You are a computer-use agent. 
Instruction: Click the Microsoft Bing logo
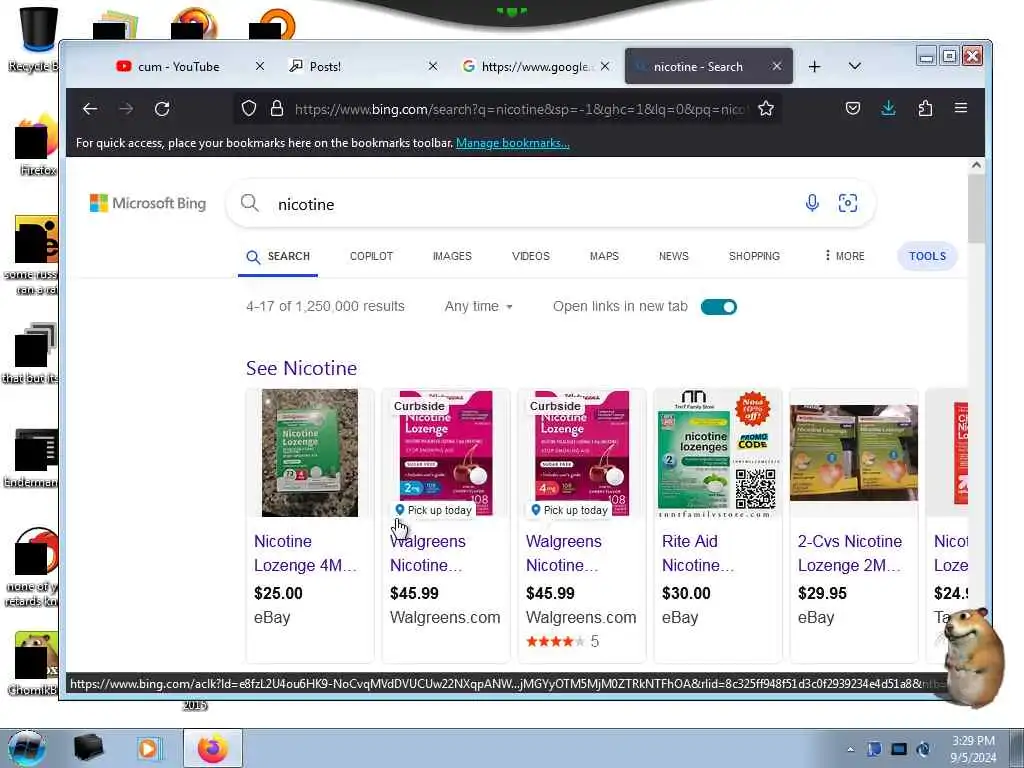tap(148, 203)
